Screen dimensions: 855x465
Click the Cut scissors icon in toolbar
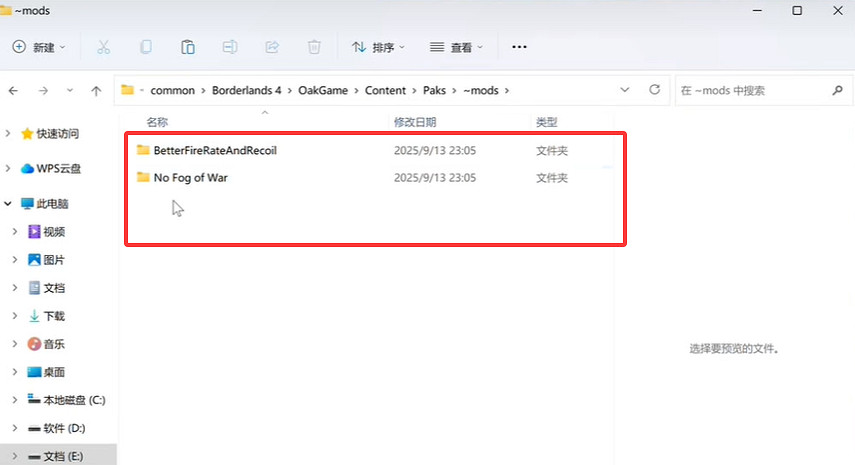click(104, 47)
